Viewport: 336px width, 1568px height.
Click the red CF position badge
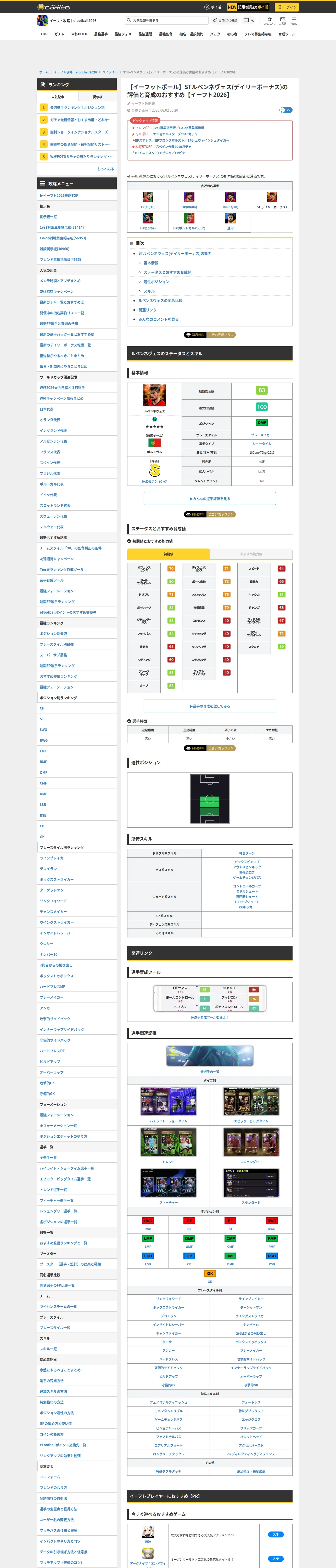point(189,1221)
